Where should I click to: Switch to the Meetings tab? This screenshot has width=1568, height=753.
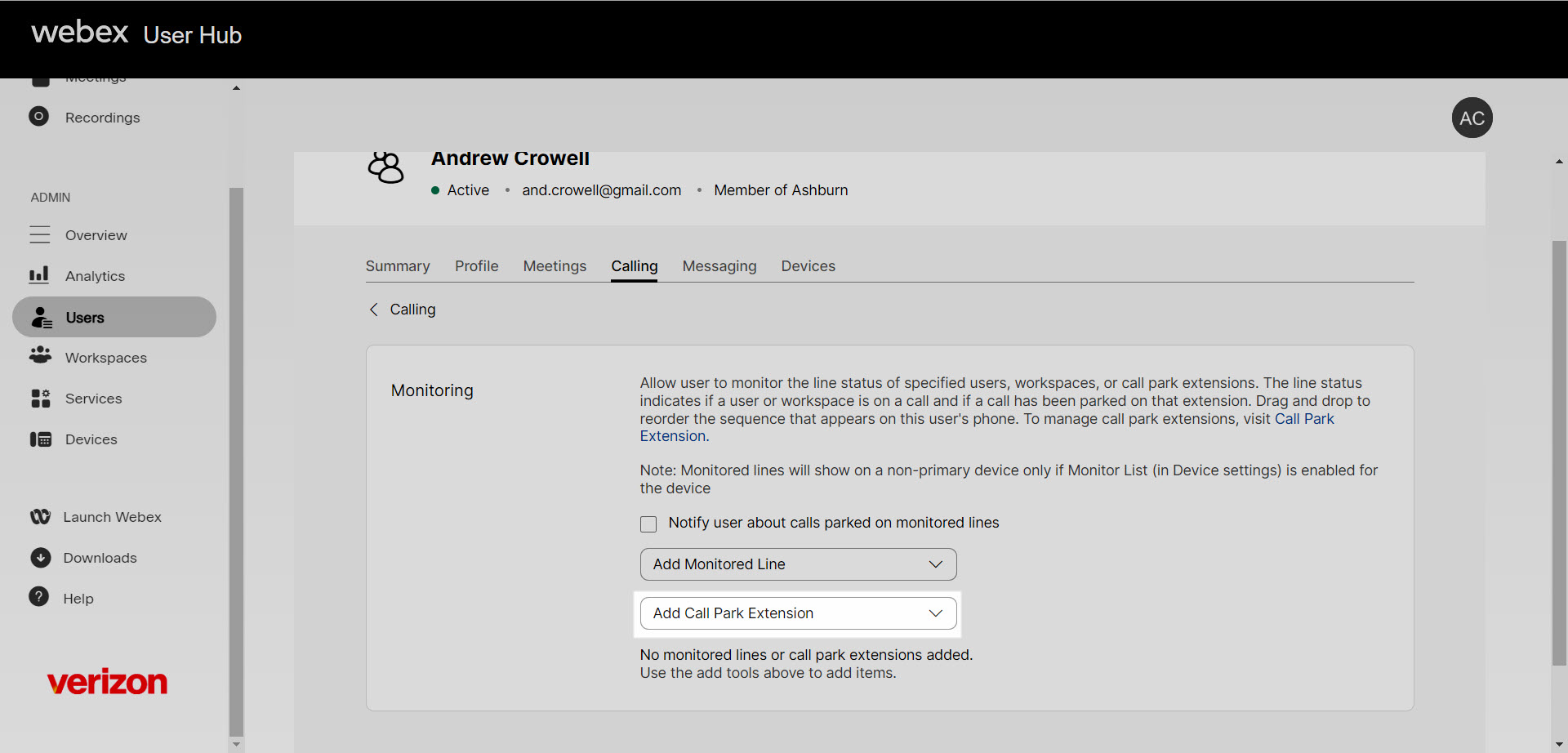[555, 266]
